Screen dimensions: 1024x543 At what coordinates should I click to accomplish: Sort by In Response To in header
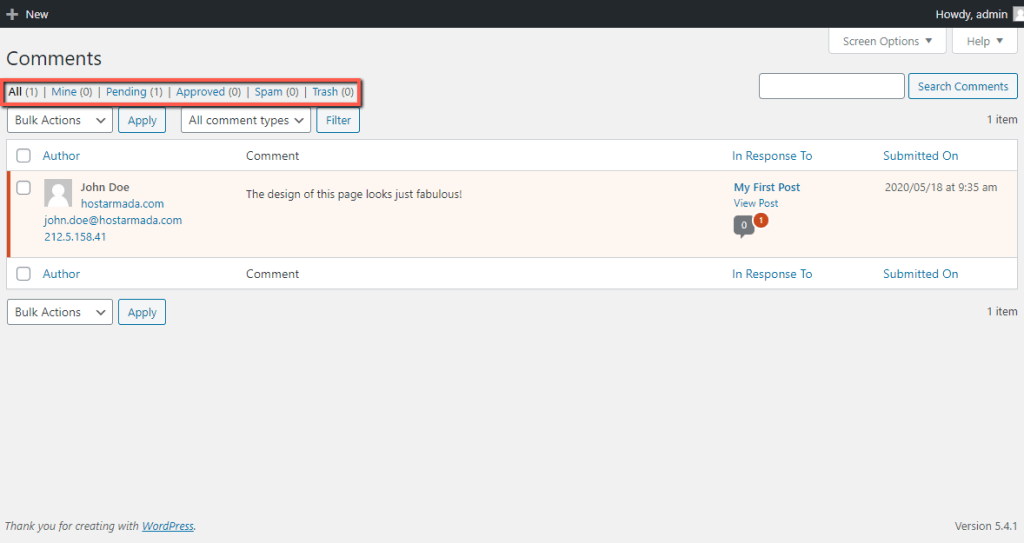772,156
